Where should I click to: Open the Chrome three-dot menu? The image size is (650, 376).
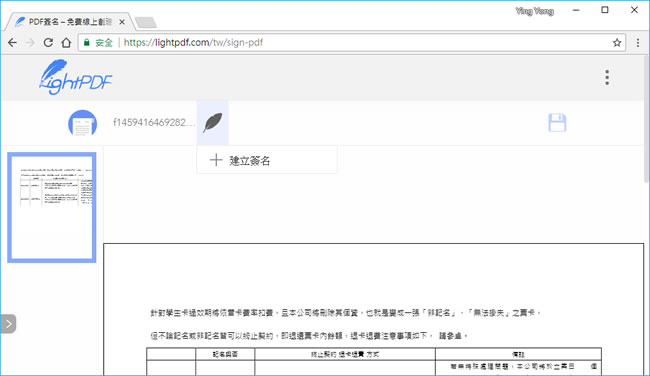638,43
